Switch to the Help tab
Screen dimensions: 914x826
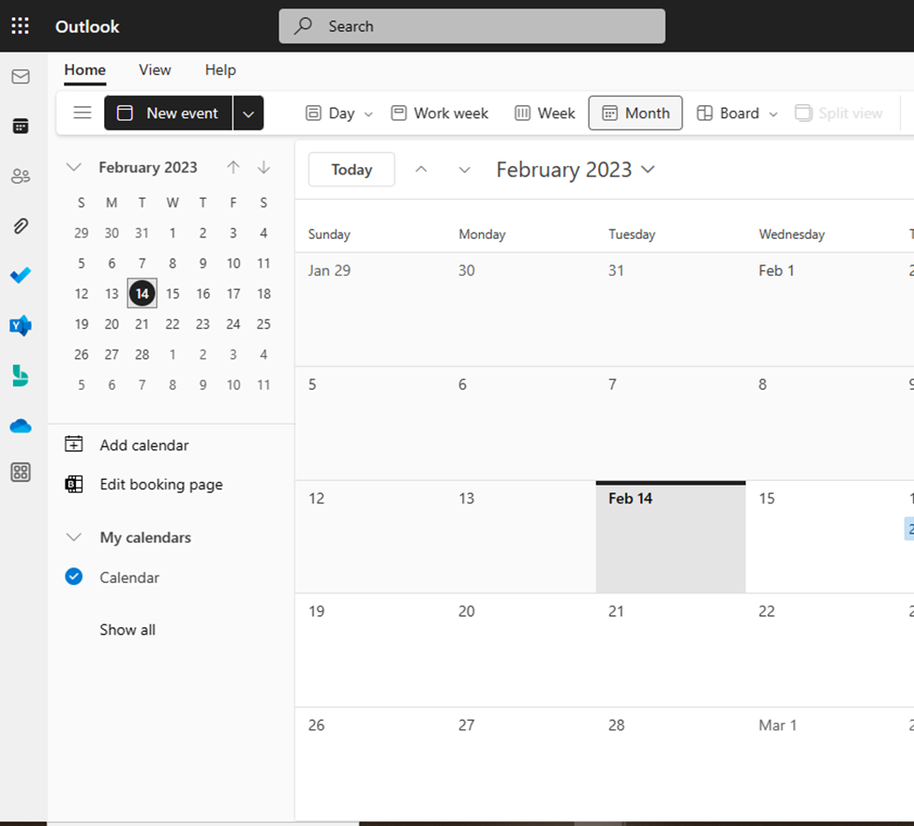[220, 70]
